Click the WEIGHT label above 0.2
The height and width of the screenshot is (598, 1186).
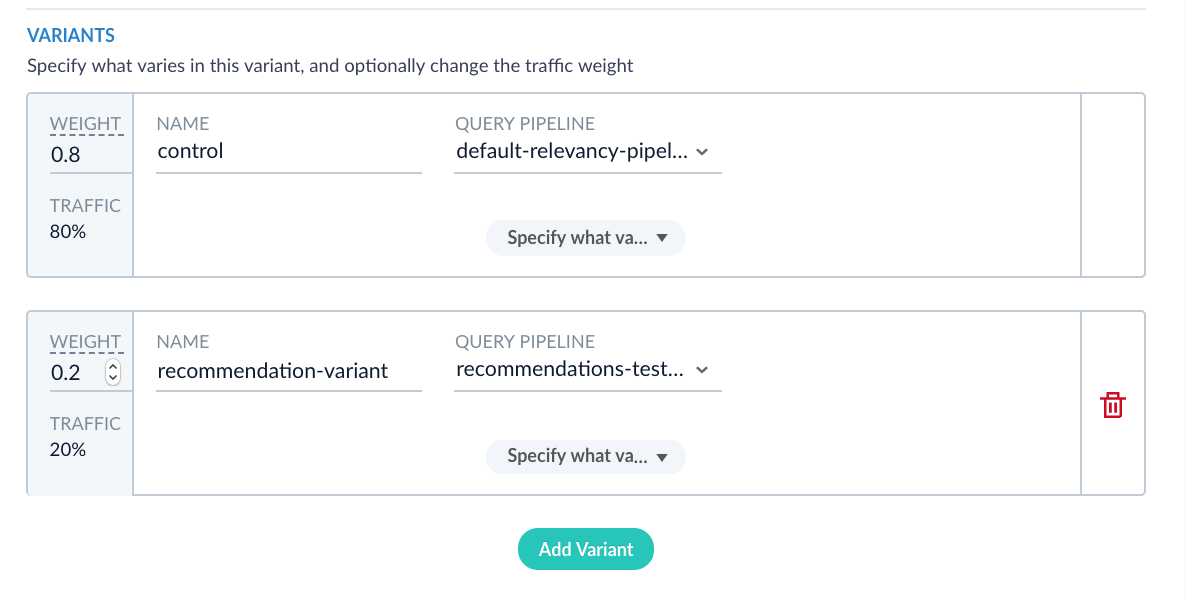(85, 342)
